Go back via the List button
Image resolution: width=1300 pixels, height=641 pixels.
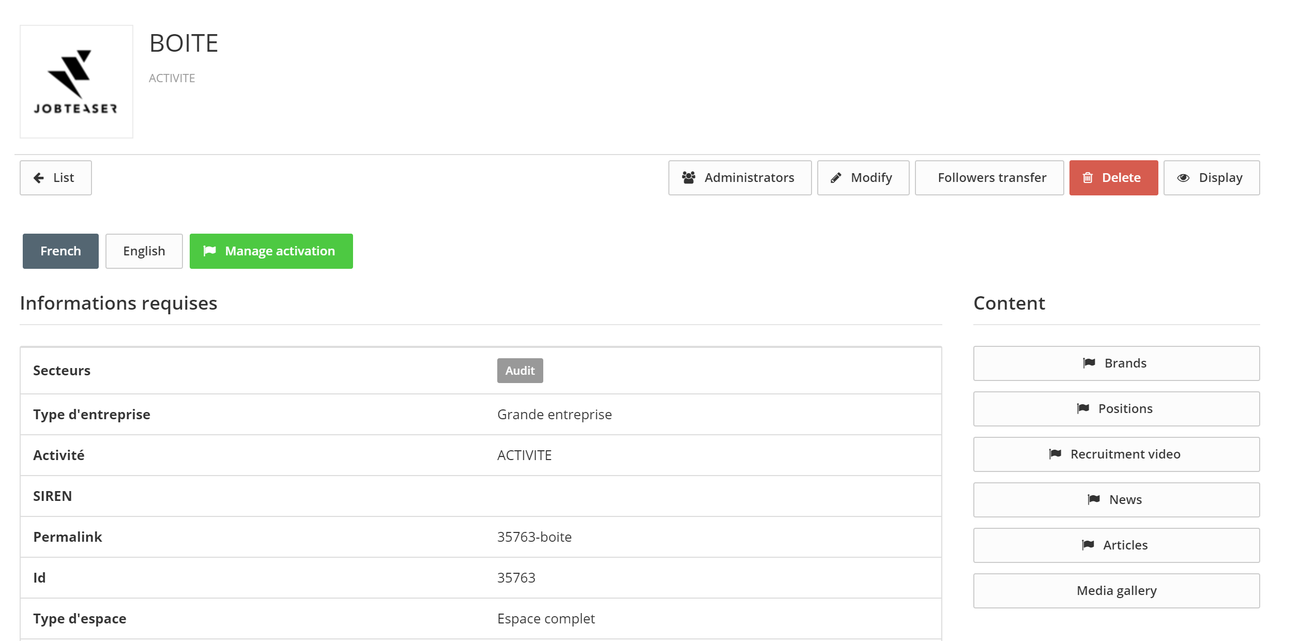tap(56, 178)
